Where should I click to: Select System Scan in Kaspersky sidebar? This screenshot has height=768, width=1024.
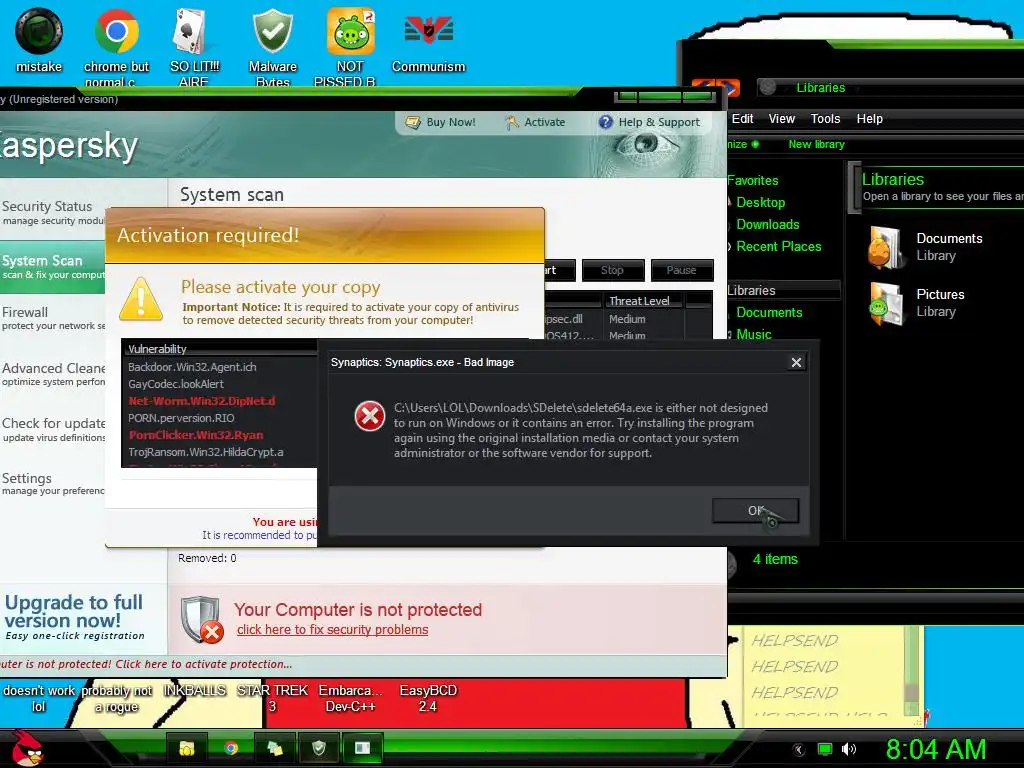pos(52,267)
